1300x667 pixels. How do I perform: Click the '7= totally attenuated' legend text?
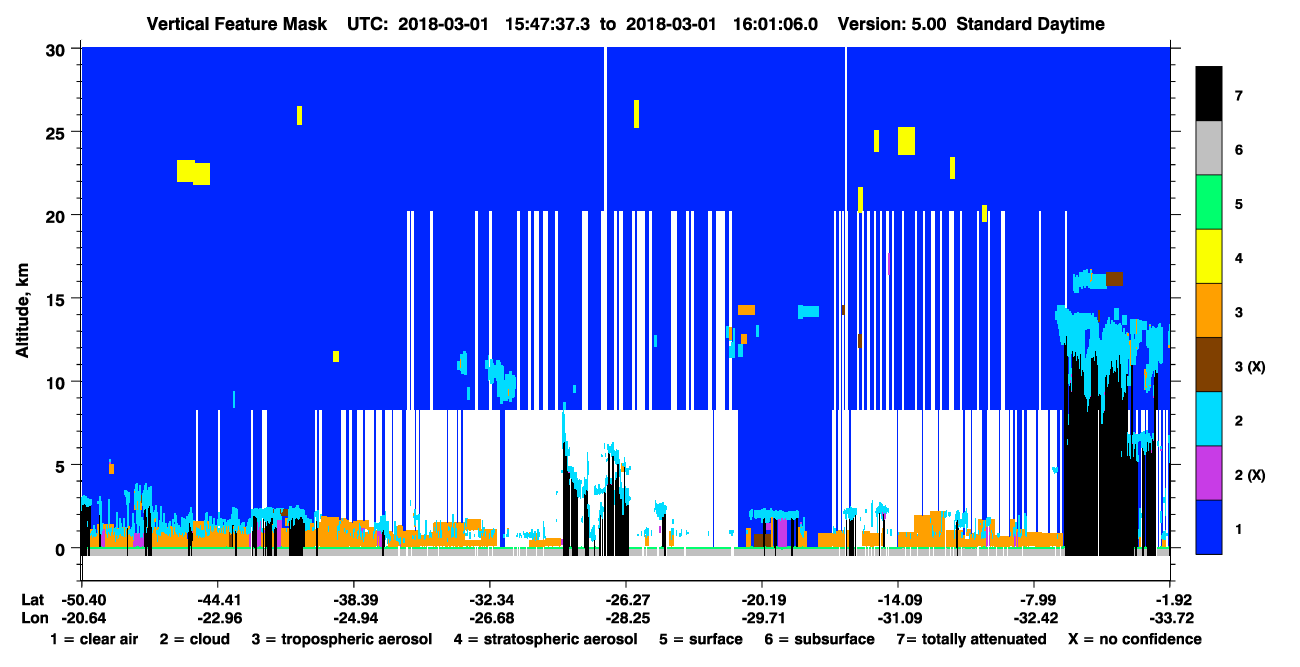coord(971,639)
